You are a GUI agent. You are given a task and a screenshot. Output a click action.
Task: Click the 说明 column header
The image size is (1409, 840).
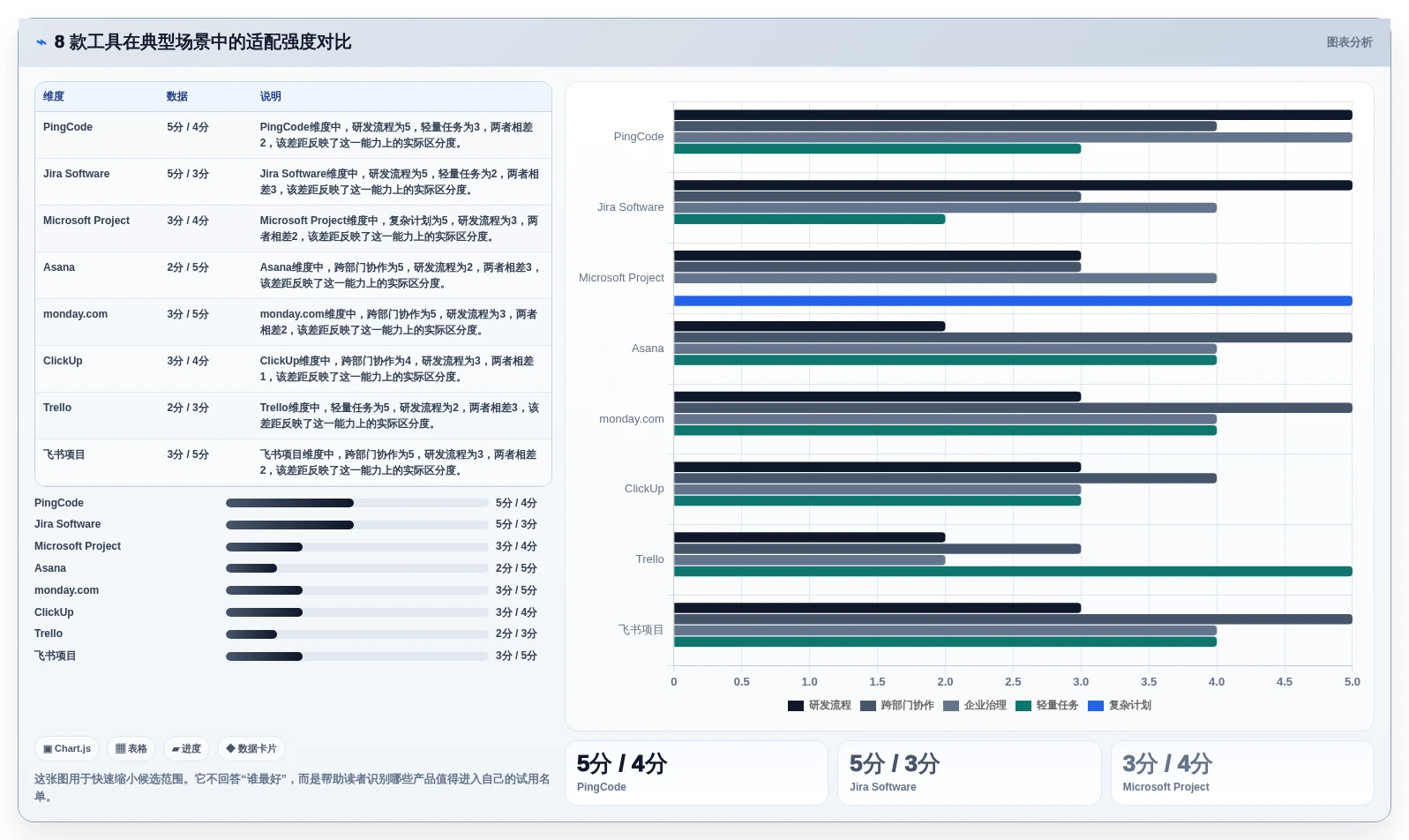pyautogui.click(x=270, y=97)
